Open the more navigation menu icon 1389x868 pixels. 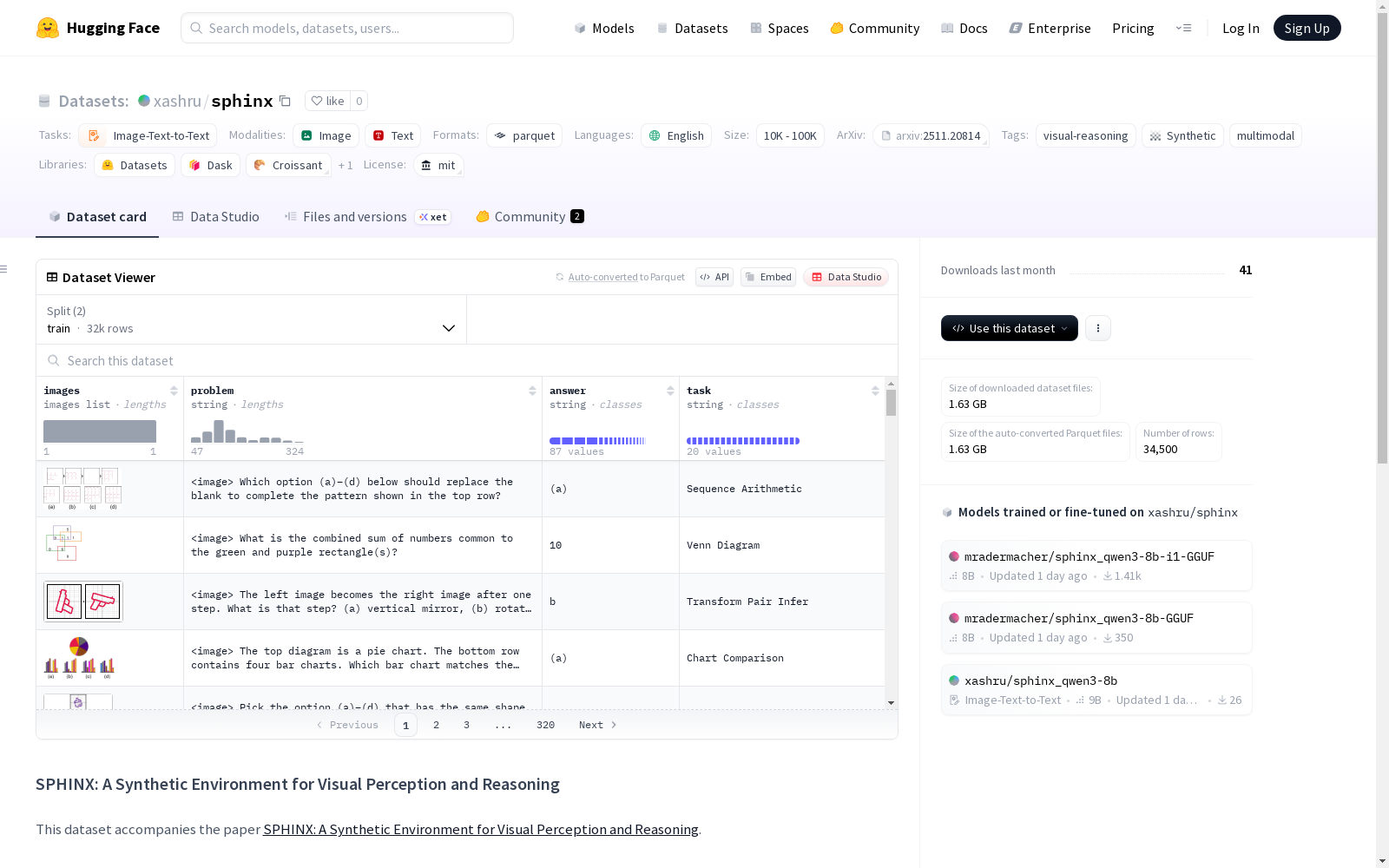pos(1183,28)
